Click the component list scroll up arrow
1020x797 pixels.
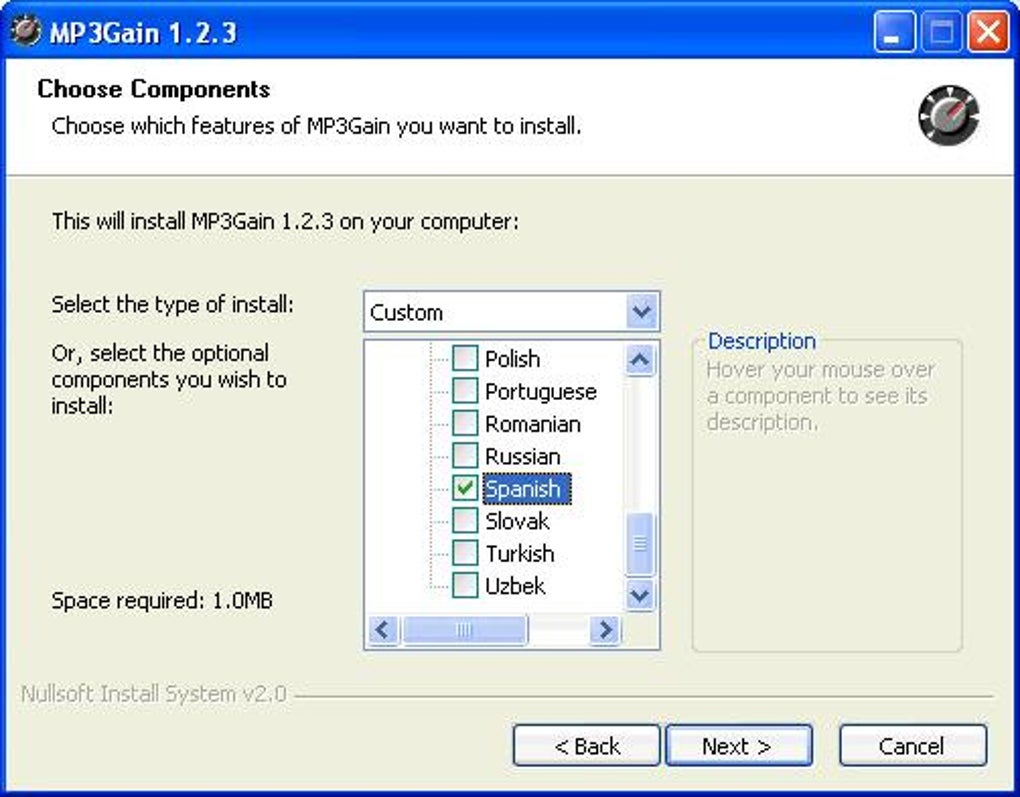pos(639,360)
